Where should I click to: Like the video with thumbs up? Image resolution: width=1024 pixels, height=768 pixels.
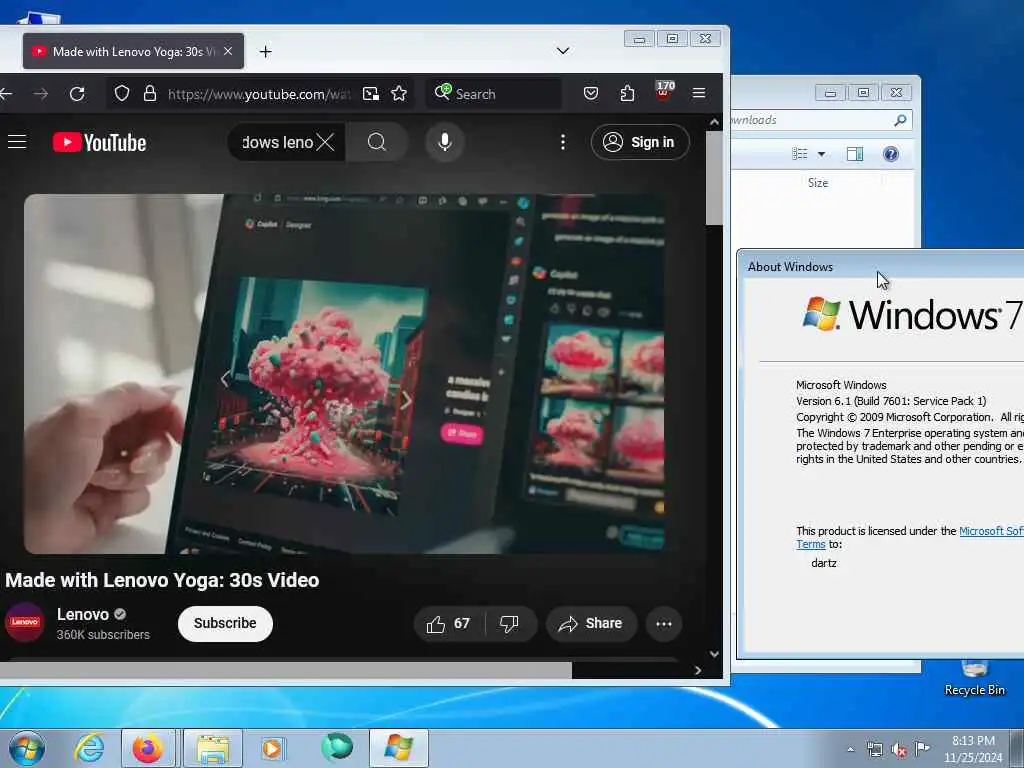449,624
